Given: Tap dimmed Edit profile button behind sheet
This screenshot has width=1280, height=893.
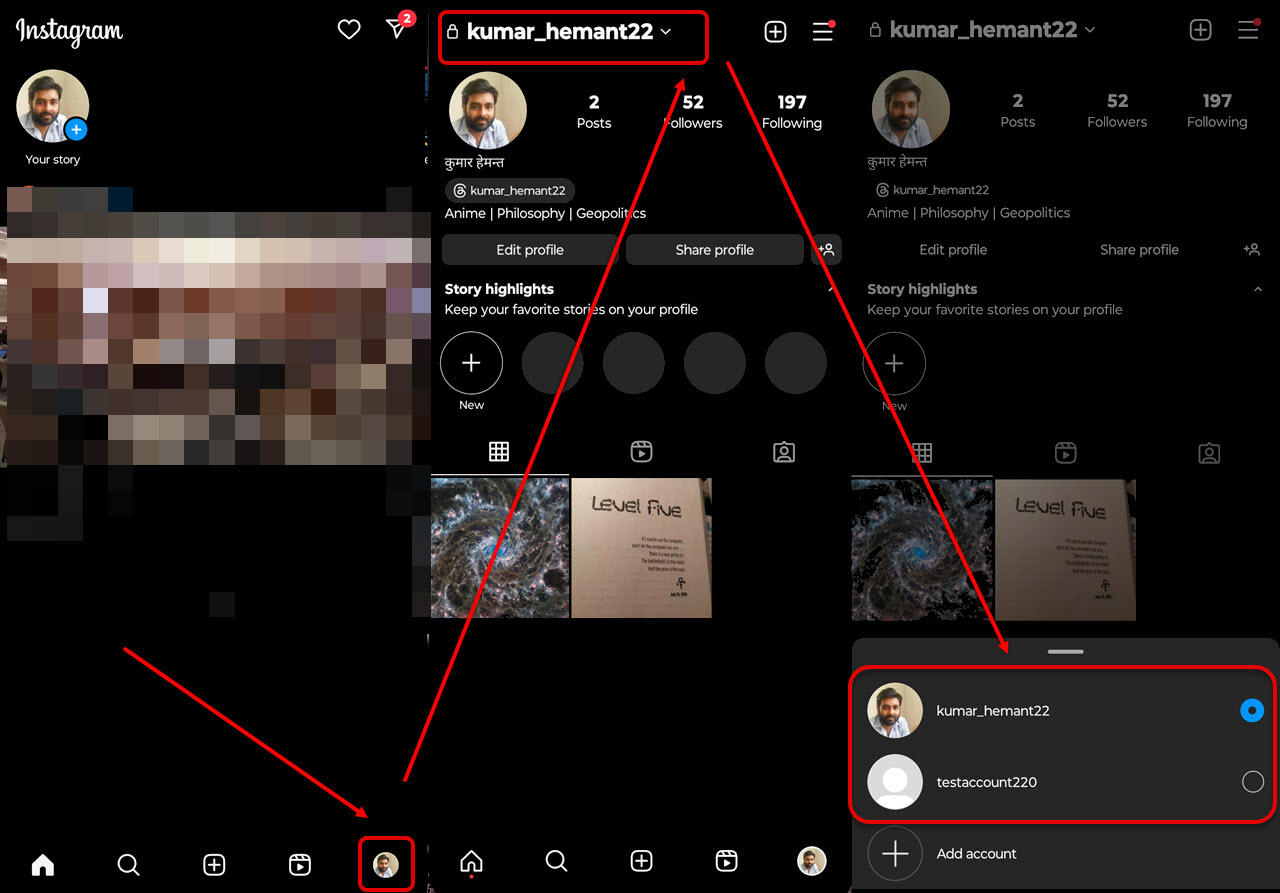Looking at the screenshot, I should [x=953, y=250].
